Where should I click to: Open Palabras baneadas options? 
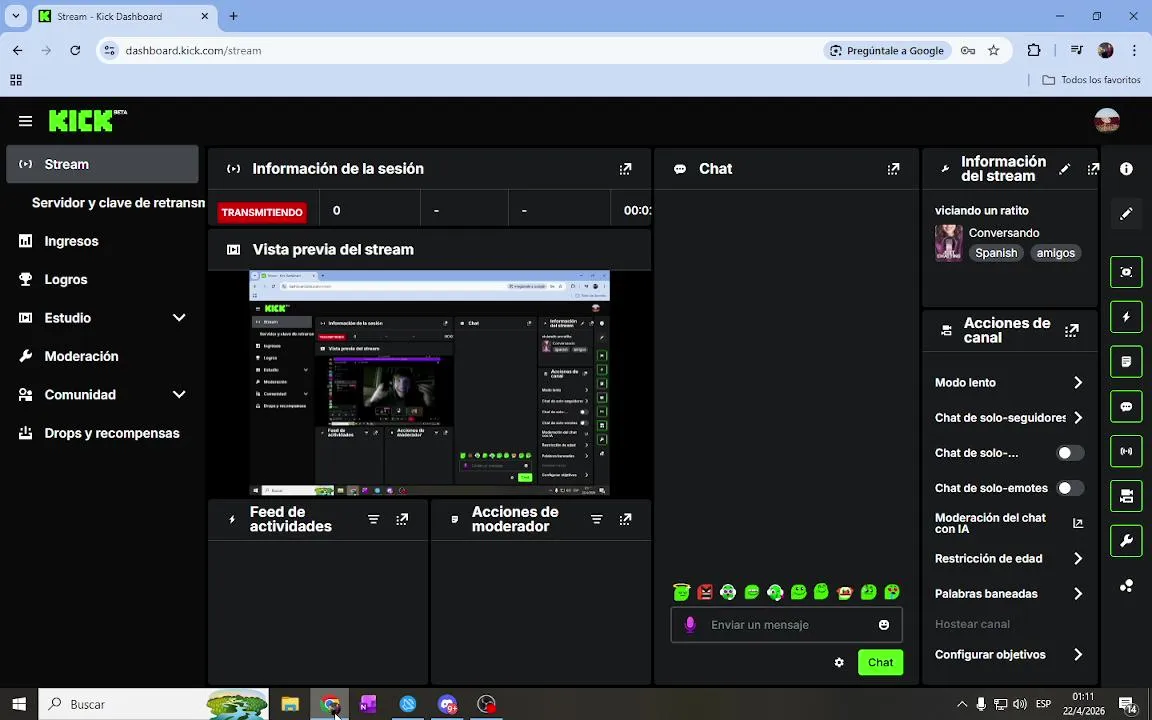1009,594
